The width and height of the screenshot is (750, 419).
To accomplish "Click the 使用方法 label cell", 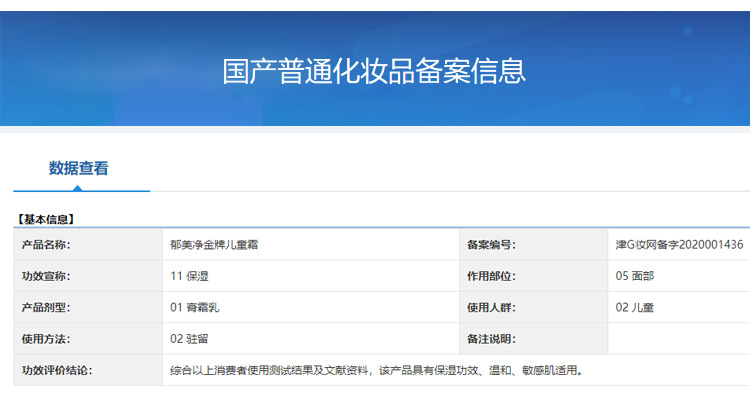I will pos(88,339).
